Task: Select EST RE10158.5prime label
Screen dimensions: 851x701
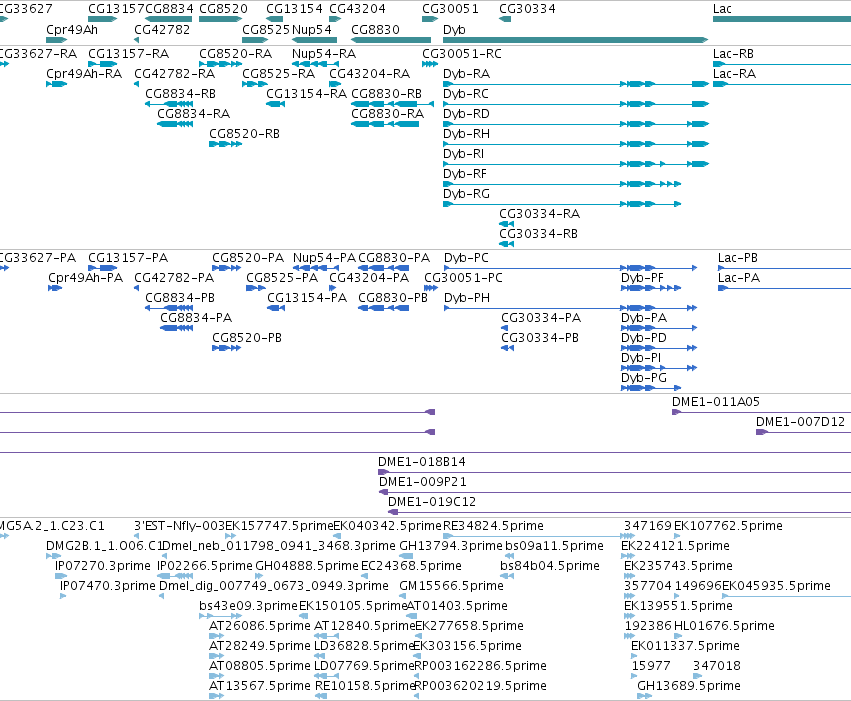Action: tap(365, 686)
